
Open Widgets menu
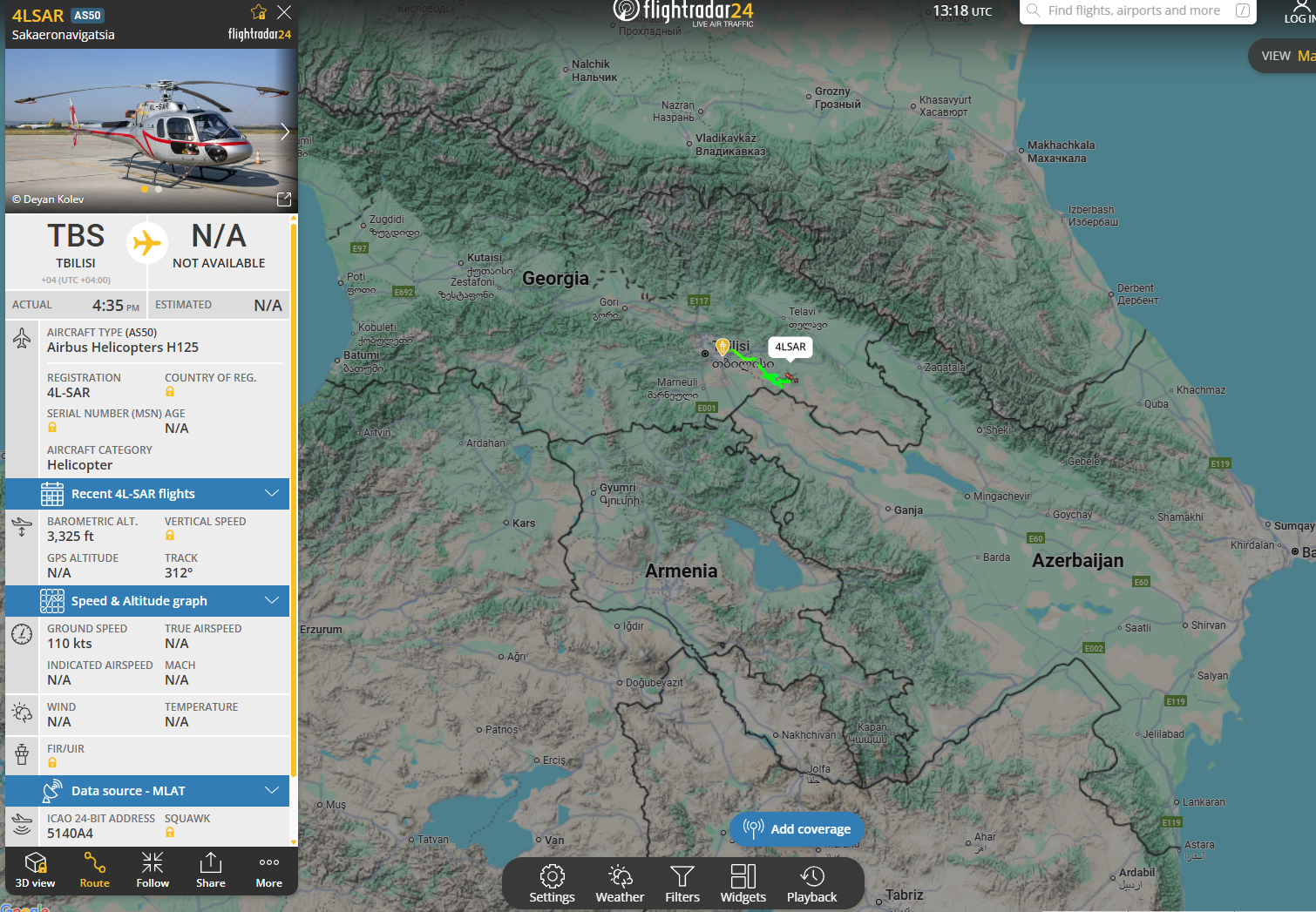pyautogui.click(x=743, y=884)
